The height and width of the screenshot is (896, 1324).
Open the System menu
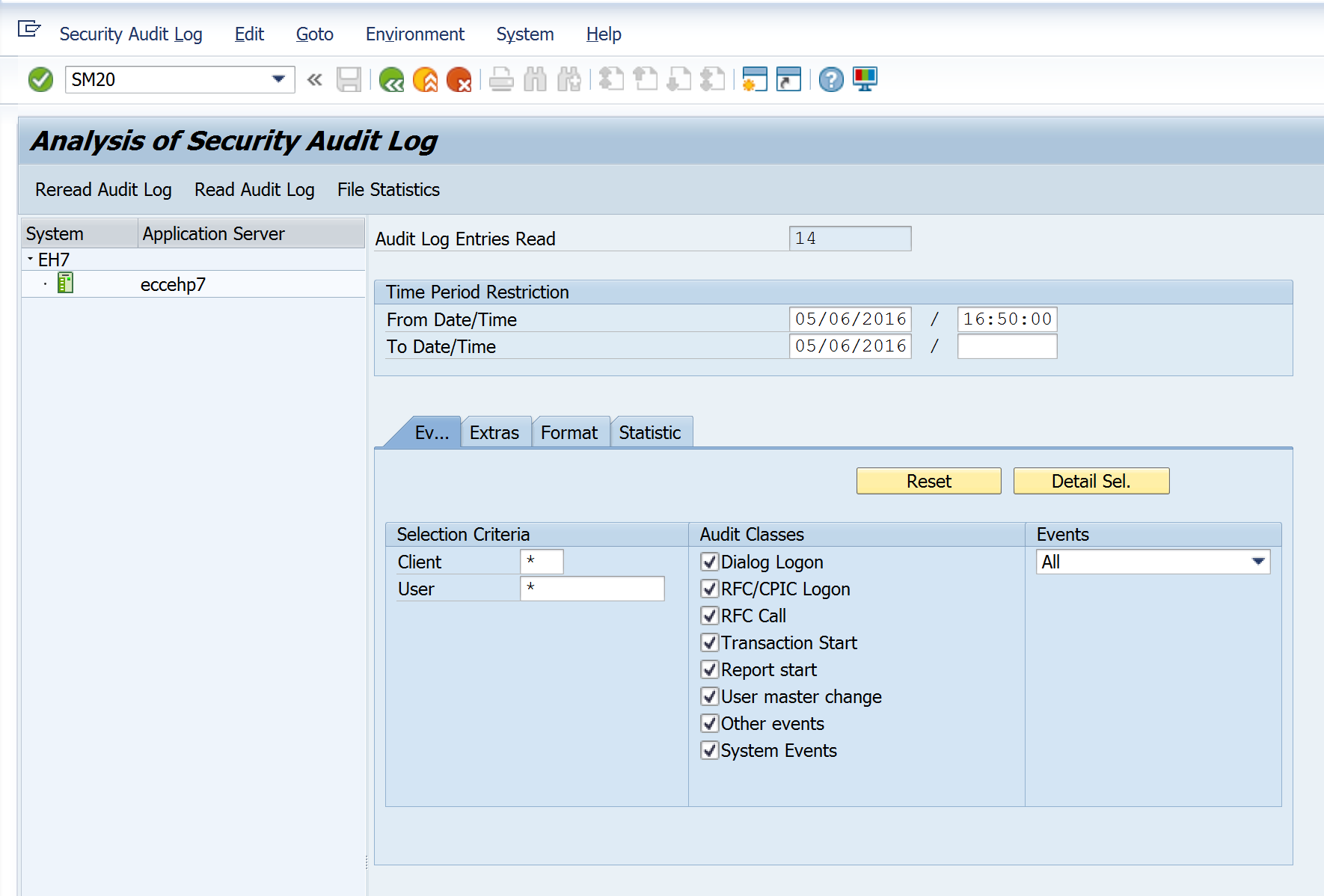click(x=525, y=34)
